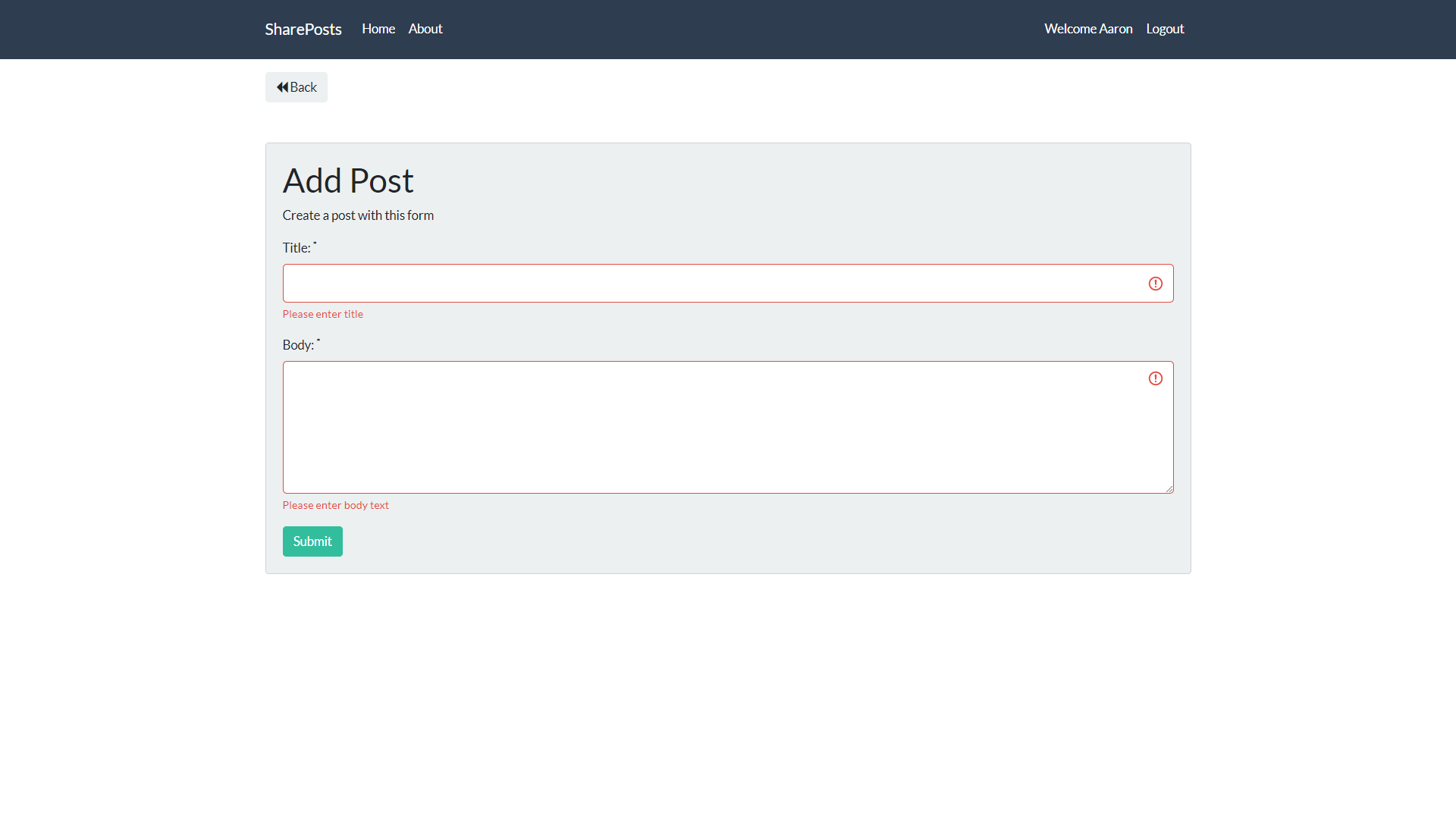
Task: Log out using the Logout link
Action: coord(1164,29)
